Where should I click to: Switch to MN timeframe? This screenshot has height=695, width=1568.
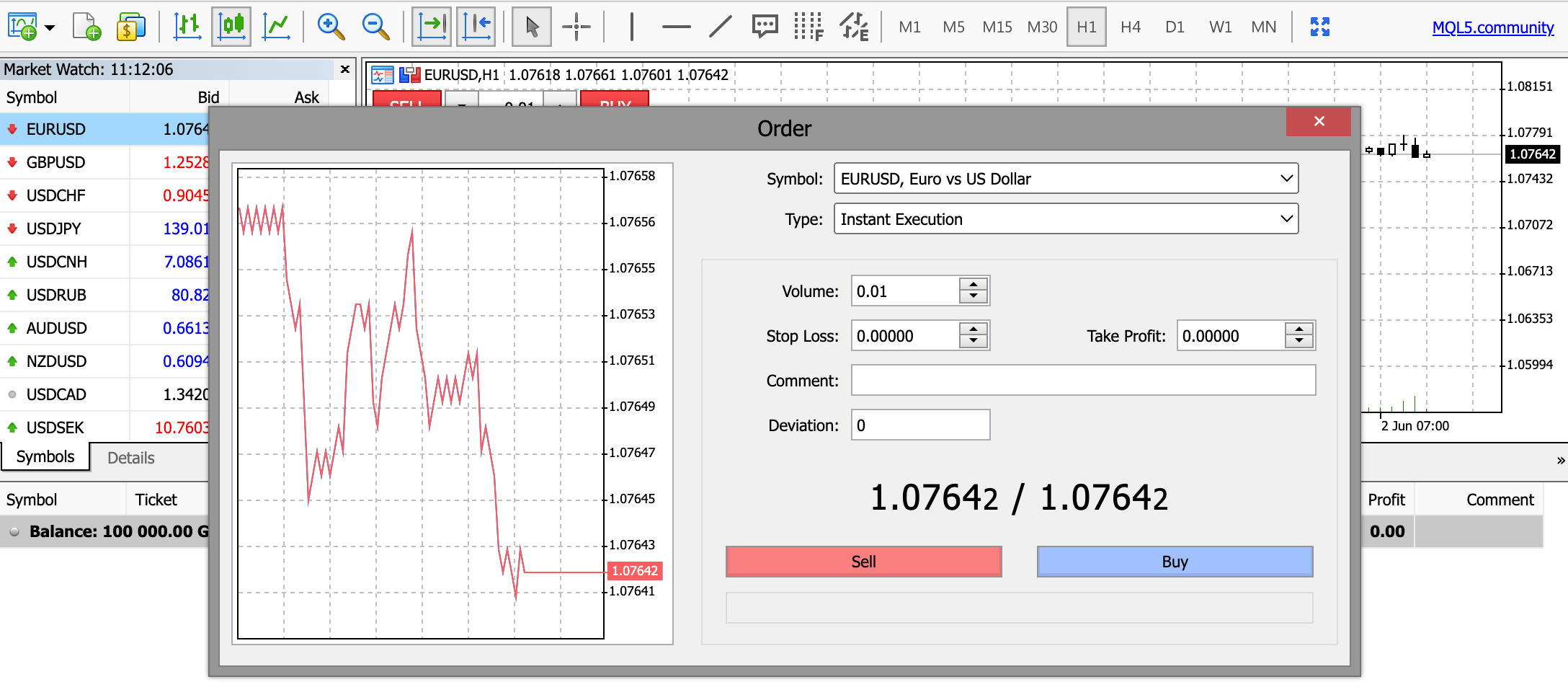coord(1264,27)
